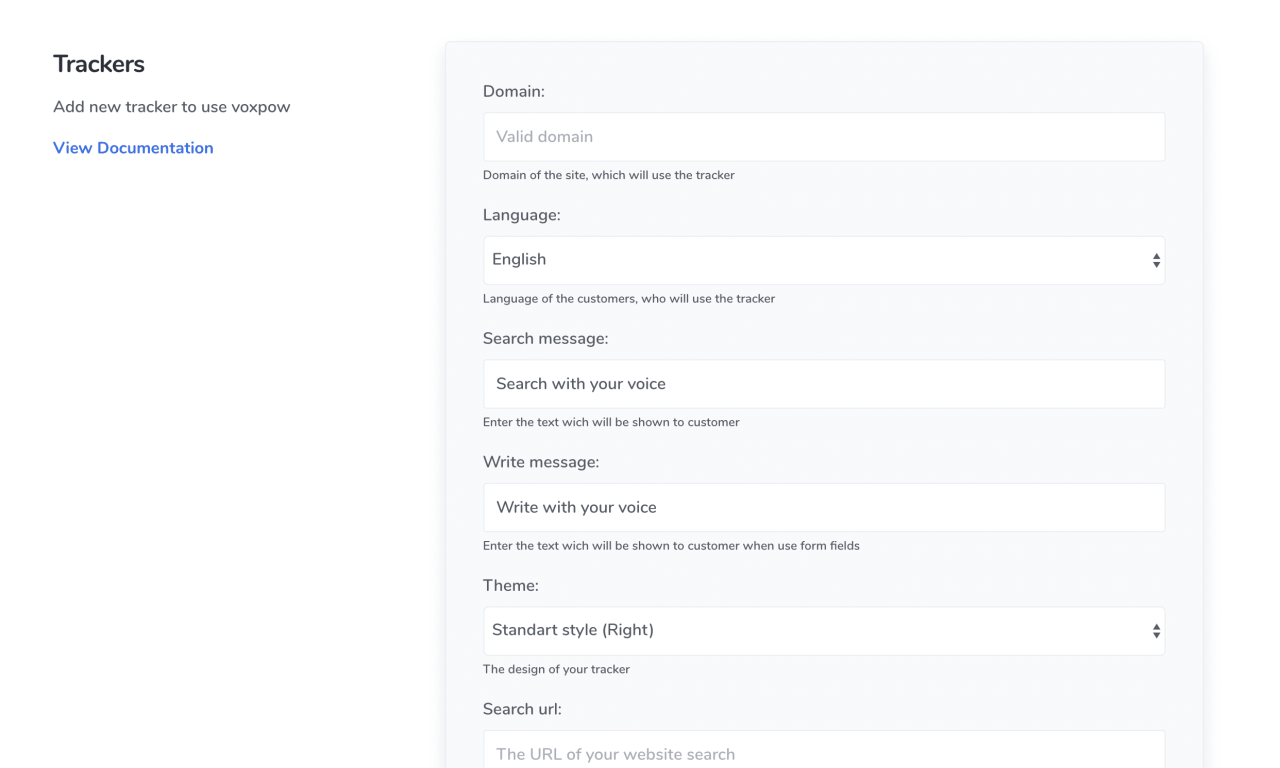Click the Search message: label

pos(545,339)
